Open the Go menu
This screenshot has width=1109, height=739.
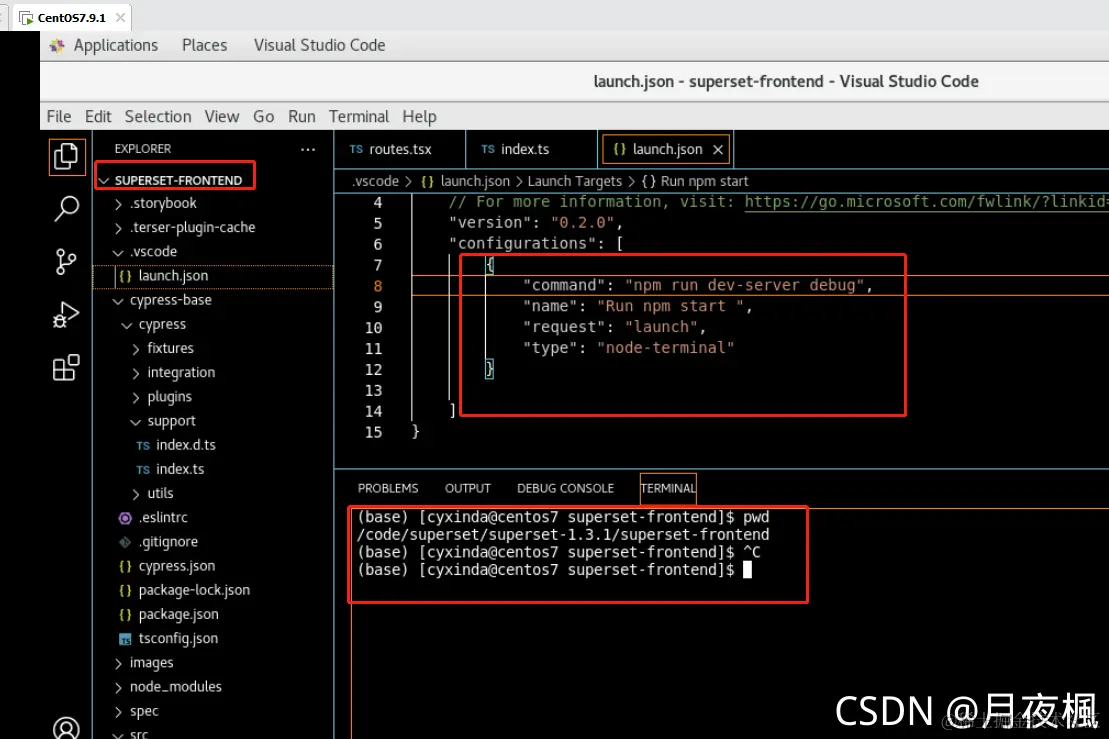point(263,117)
